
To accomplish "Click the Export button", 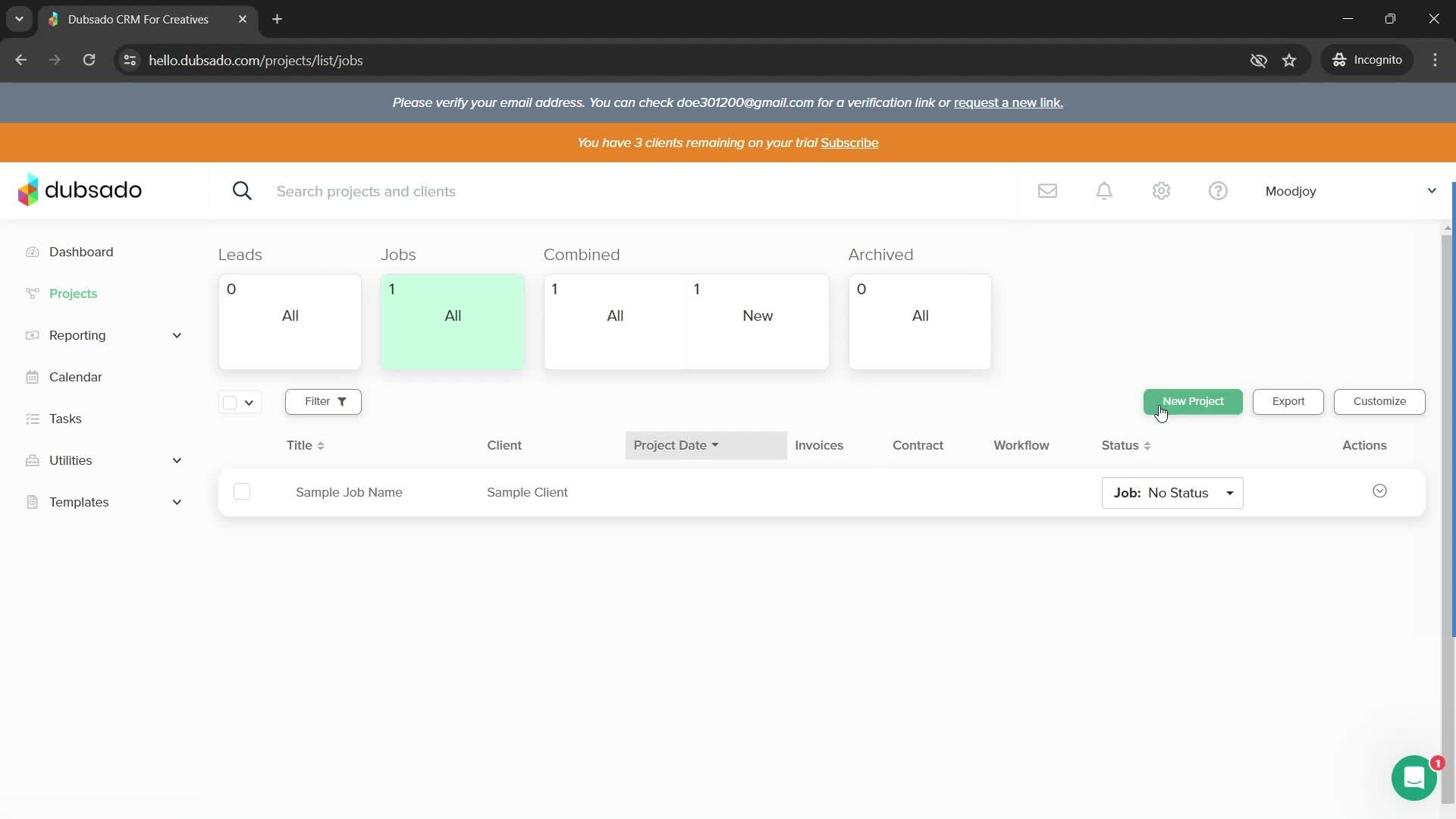I will [x=1288, y=401].
